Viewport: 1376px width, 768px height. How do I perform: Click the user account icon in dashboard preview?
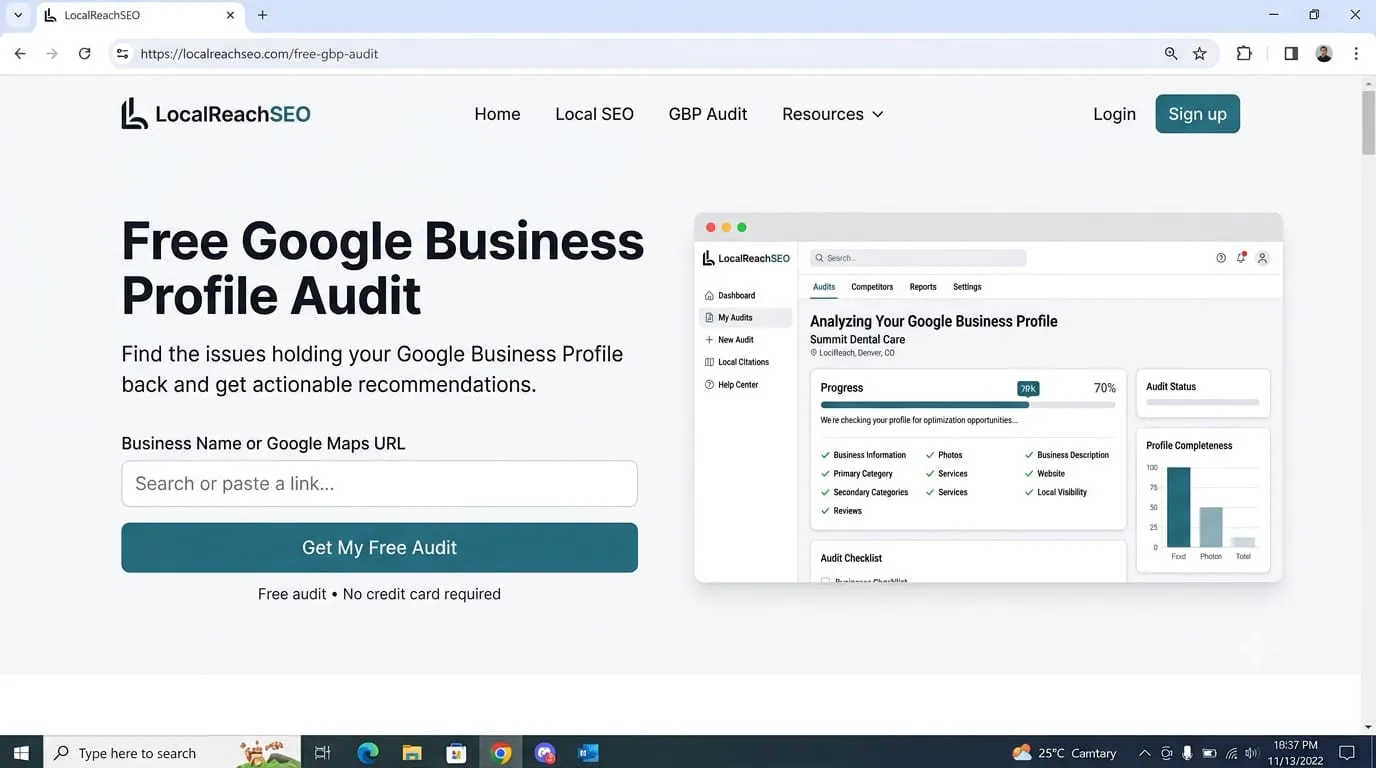click(1262, 258)
